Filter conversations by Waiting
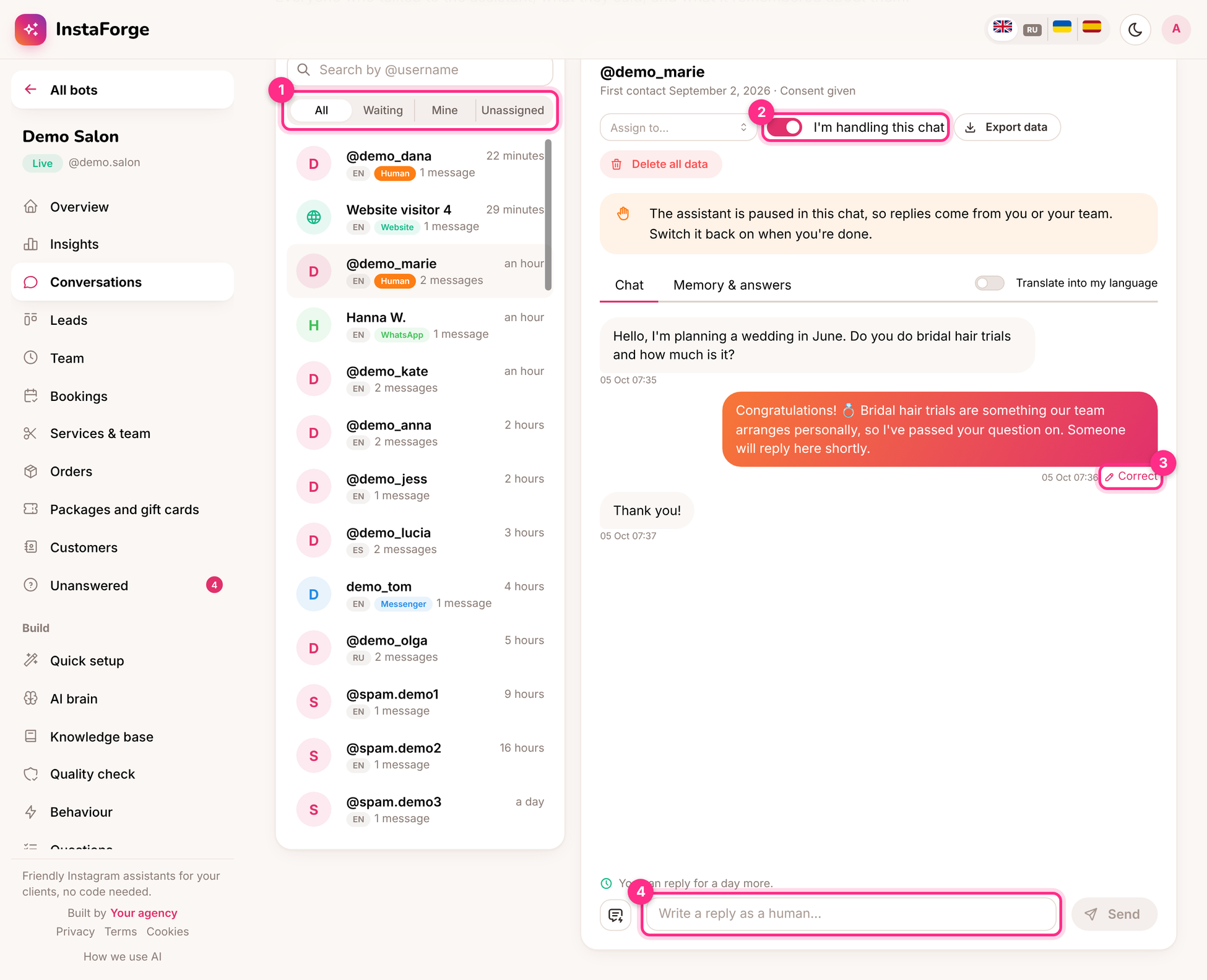Viewport: 1207px width, 980px height. point(383,110)
